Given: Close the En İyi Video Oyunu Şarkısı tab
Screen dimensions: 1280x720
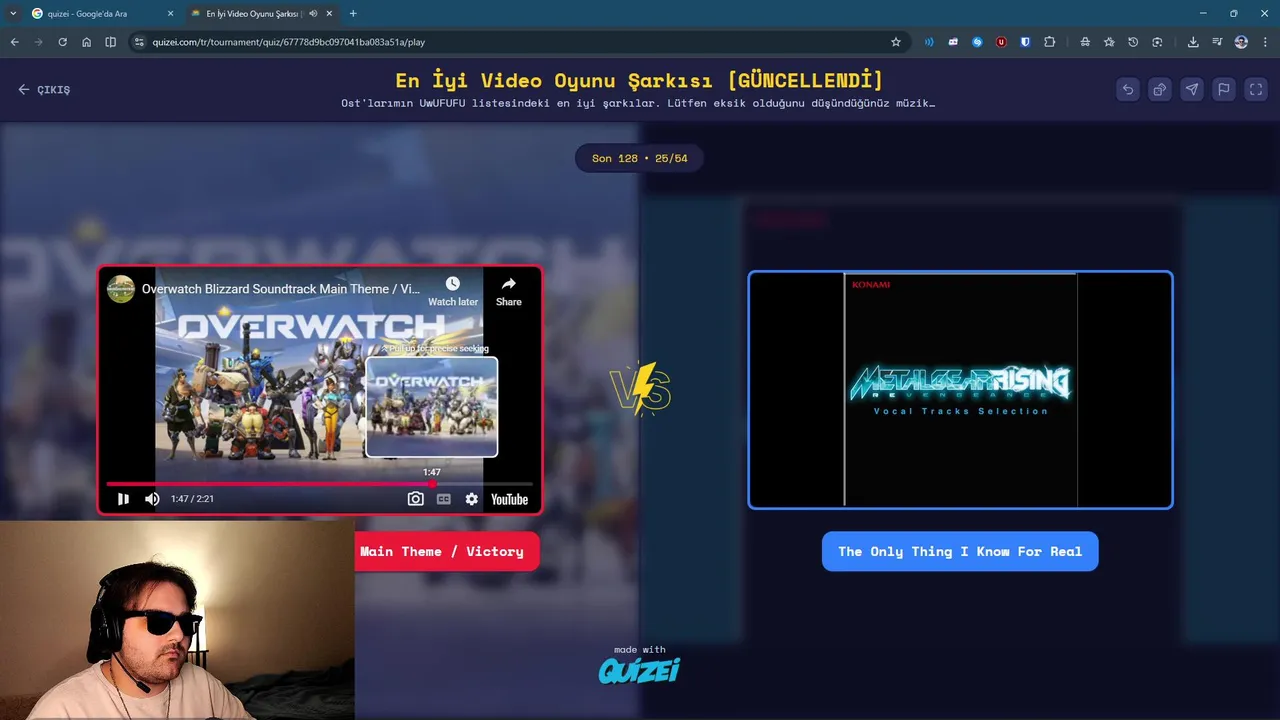Looking at the screenshot, I should pos(329,14).
